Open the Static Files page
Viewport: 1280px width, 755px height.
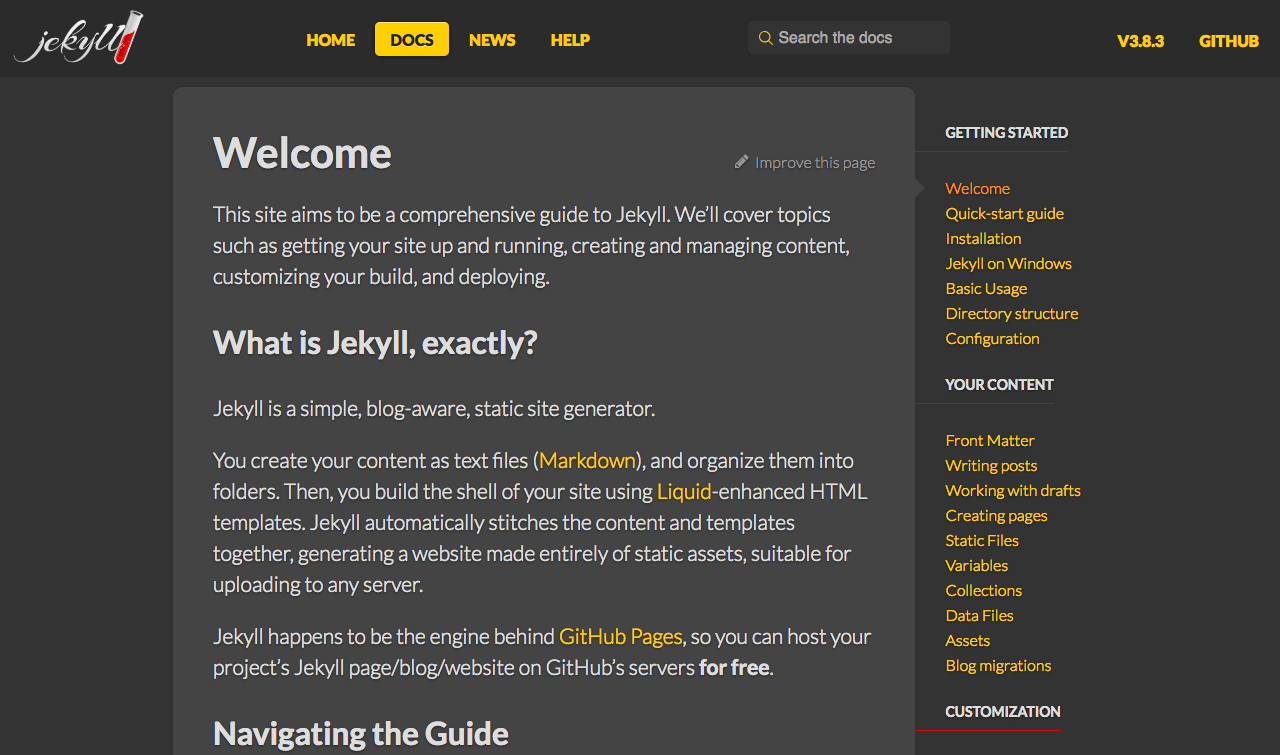(x=983, y=540)
